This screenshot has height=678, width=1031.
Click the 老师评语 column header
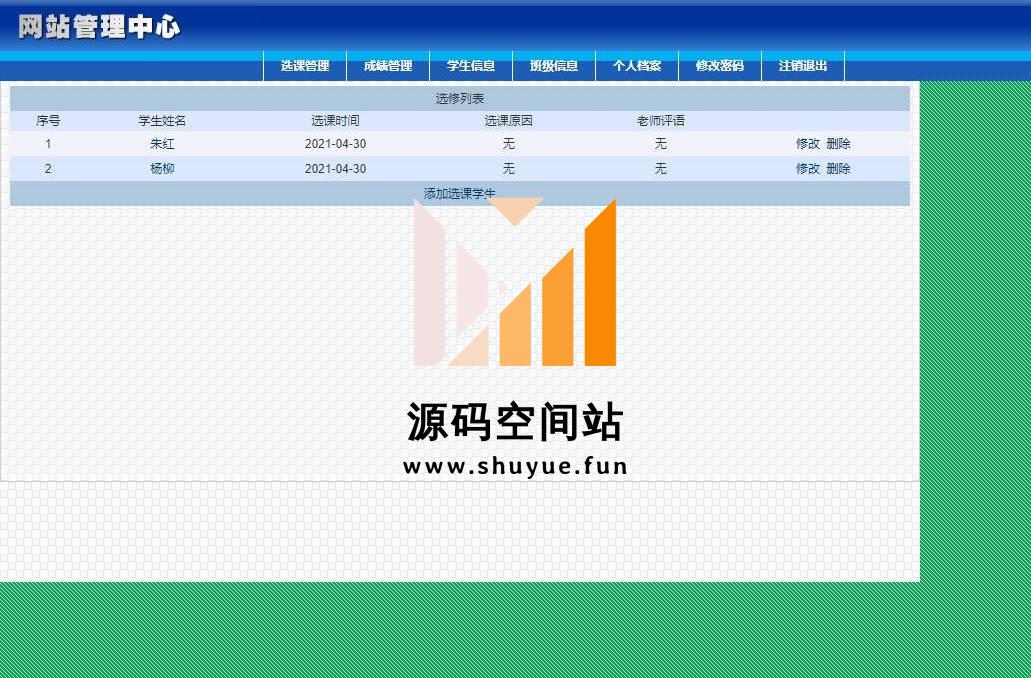point(661,120)
